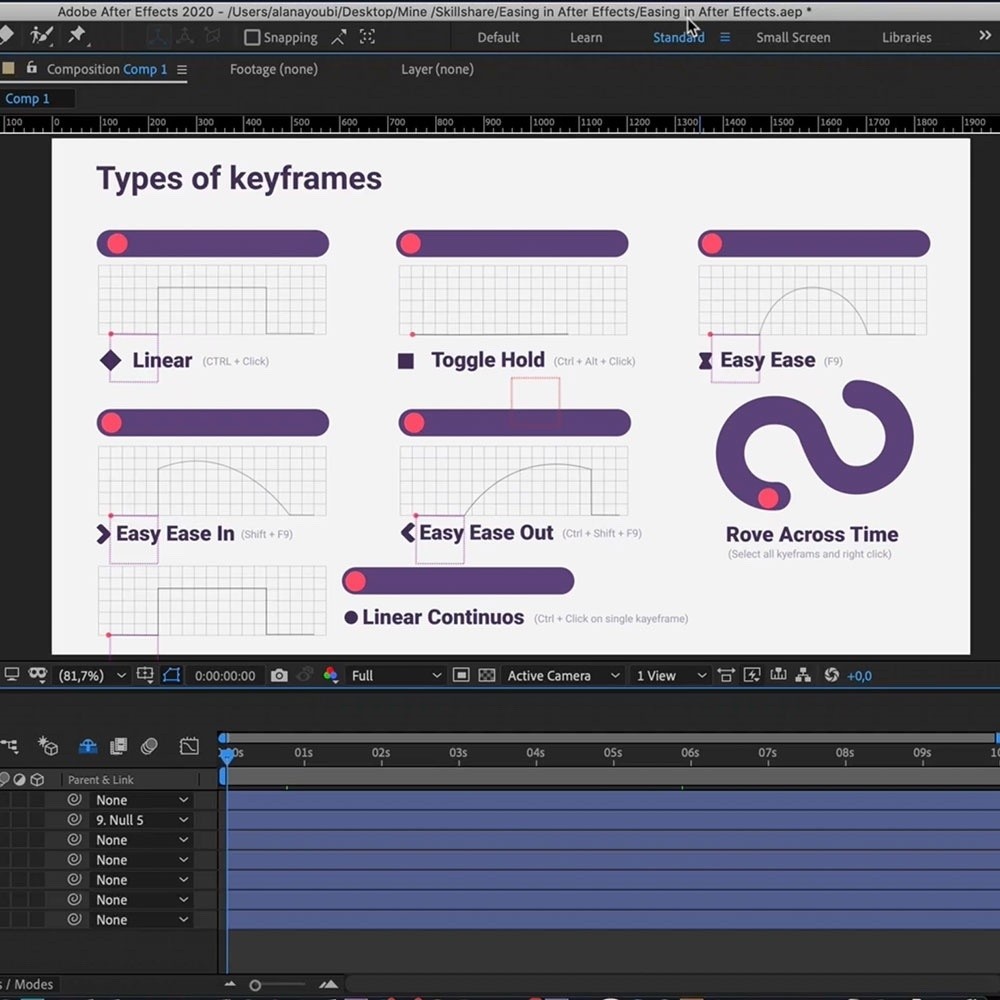The height and width of the screenshot is (1000, 1000).
Task: Enable motion blur for the composition
Action: click(149, 746)
